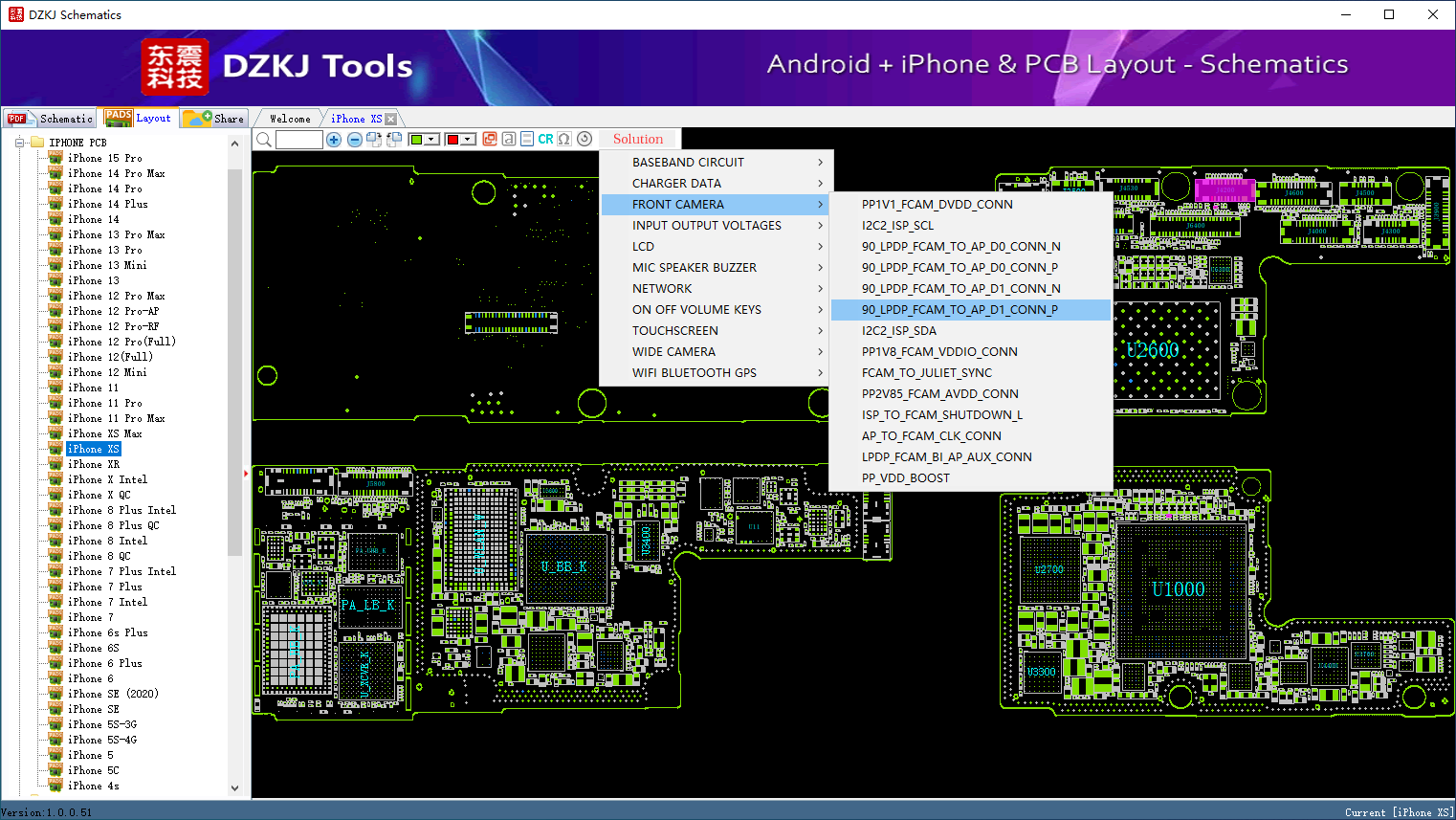The image size is (1456, 820).
Task: Click the cyan CR toolbar icon
Action: coord(545,139)
